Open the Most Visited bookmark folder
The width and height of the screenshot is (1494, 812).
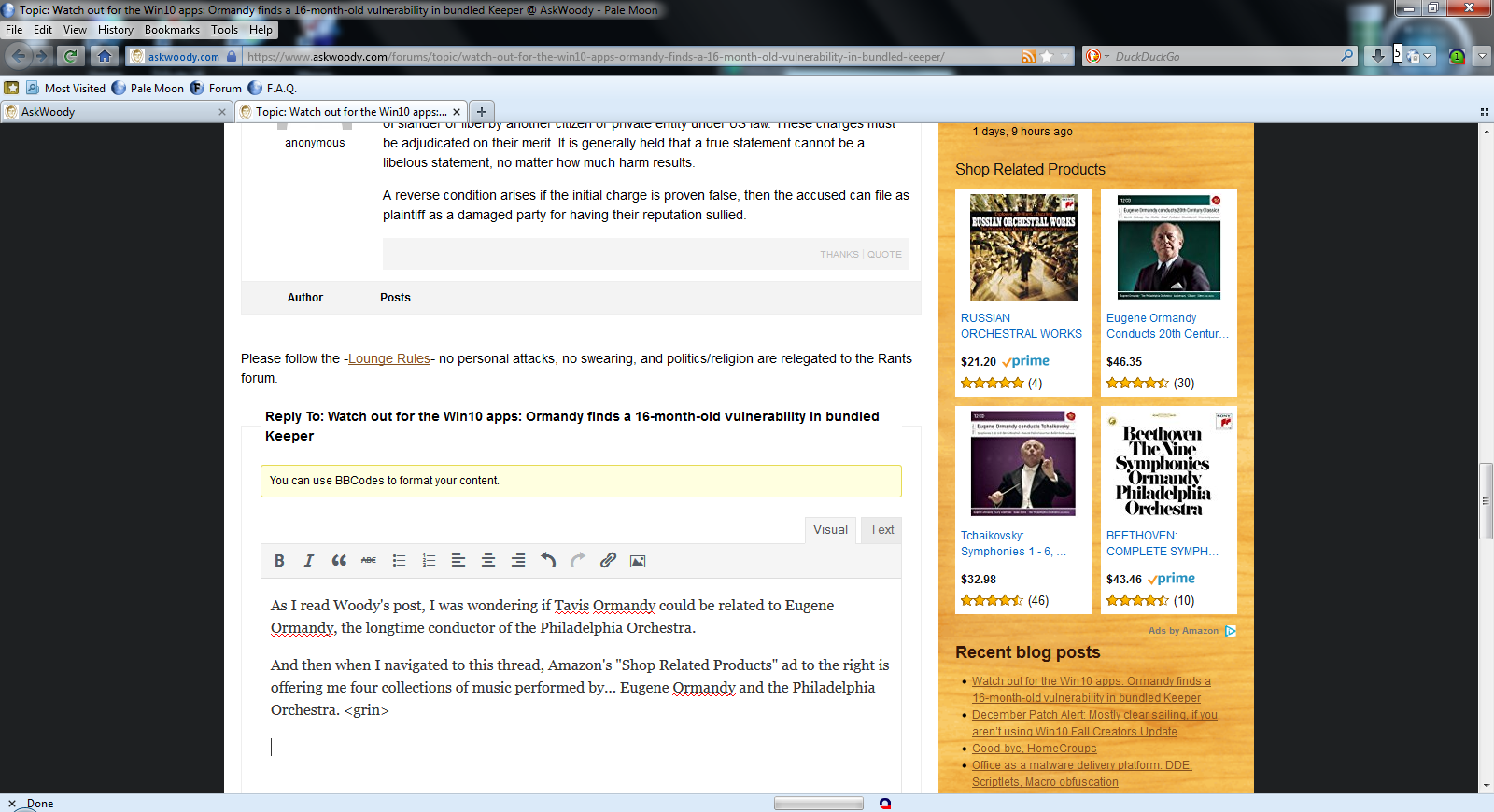click(65, 88)
